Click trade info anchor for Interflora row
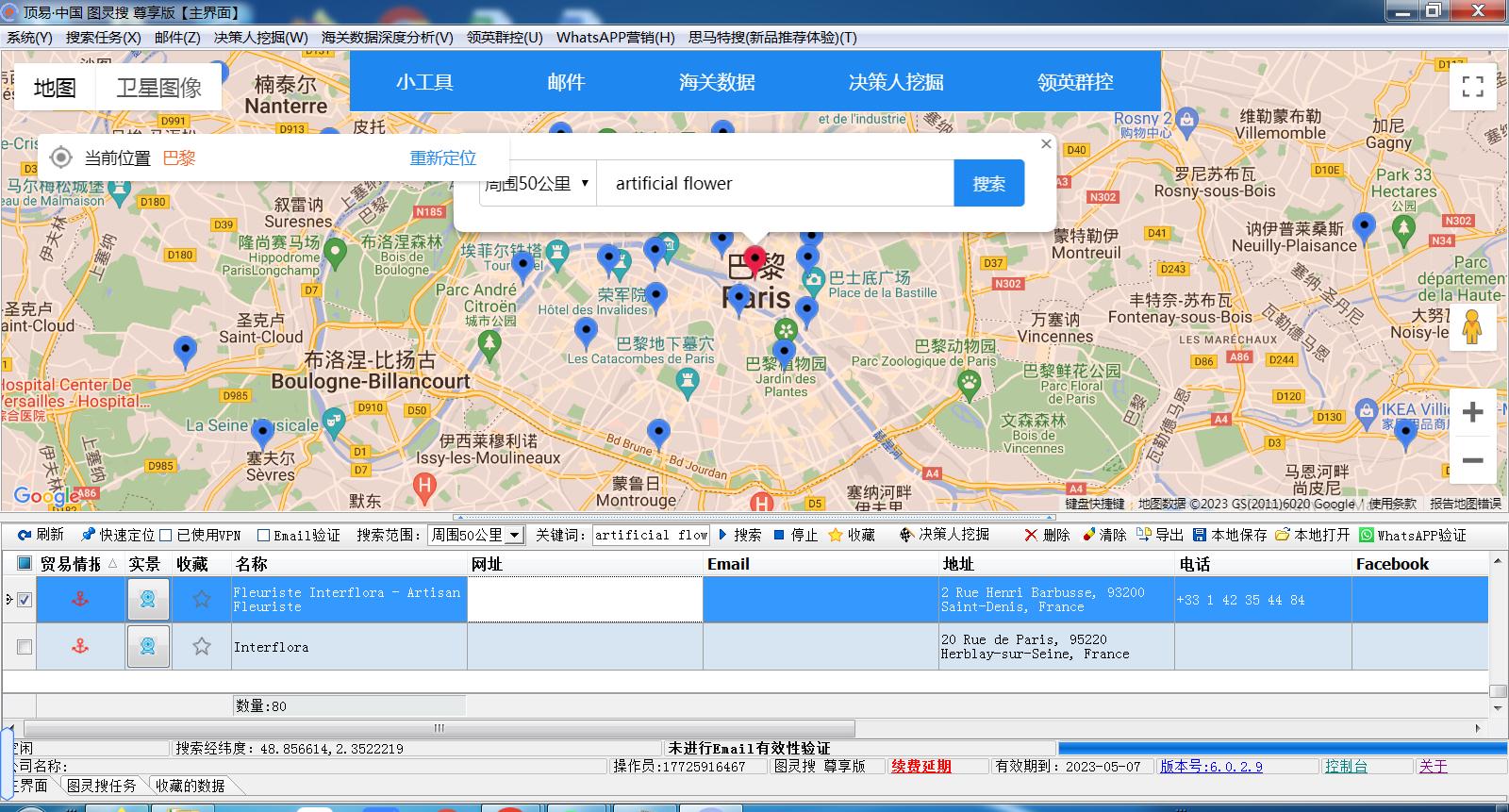The image size is (1509, 812). click(80, 646)
